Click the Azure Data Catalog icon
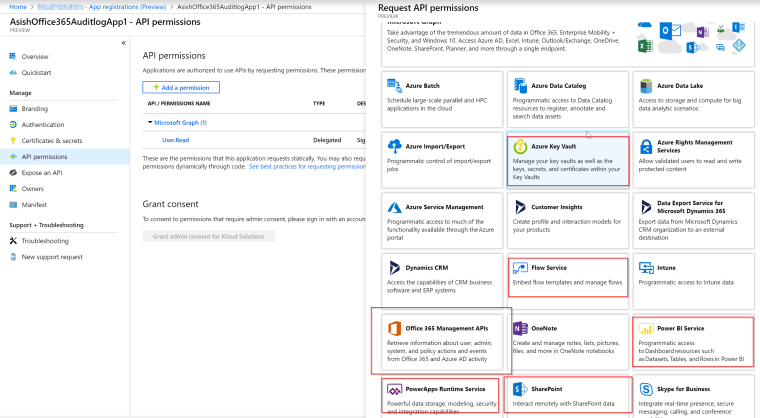The height and width of the screenshot is (418, 760). [520, 86]
